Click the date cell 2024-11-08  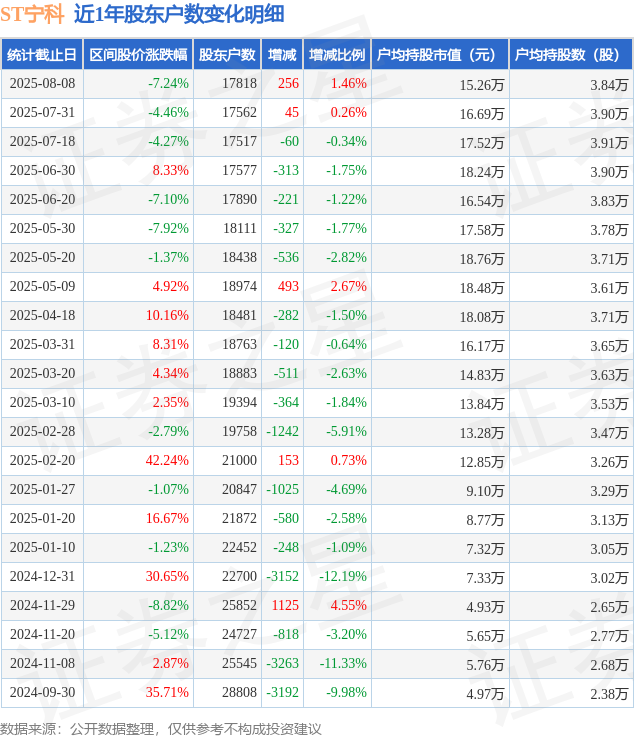tap(42, 664)
